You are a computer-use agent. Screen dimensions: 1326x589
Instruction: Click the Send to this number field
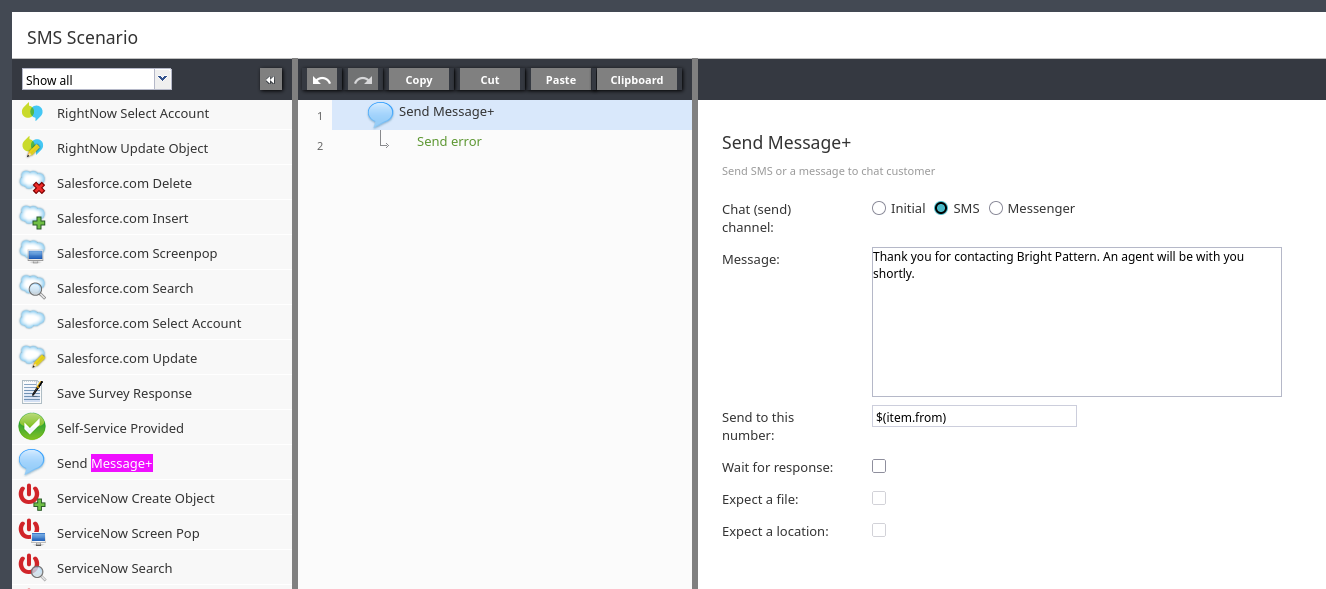click(974, 416)
